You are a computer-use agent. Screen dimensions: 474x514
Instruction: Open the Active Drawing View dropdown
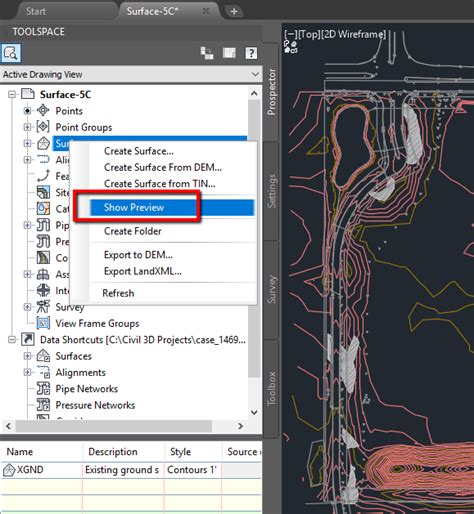131,74
